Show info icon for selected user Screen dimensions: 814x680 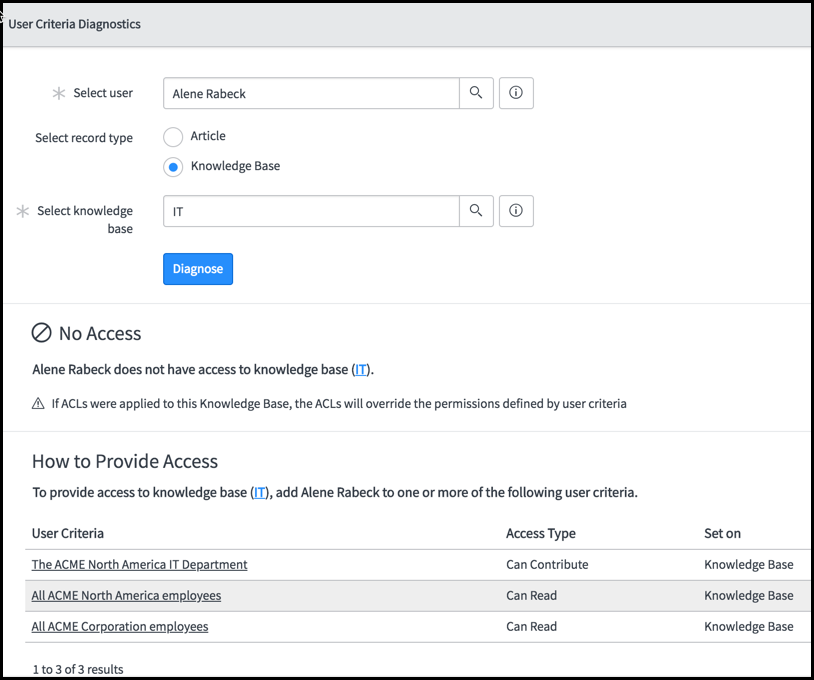click(516, 93)
